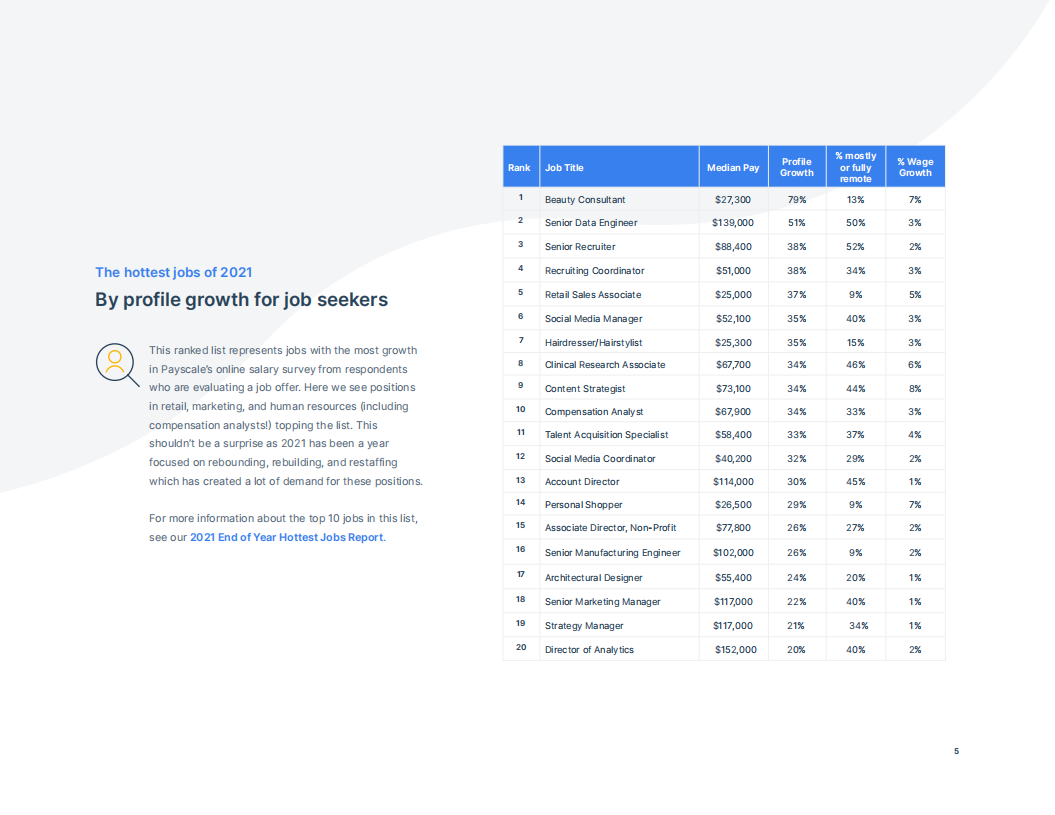This screenshot has width=1055, height=815.
Task: Click the Social Media Manager entry
Action: (593, 319)
